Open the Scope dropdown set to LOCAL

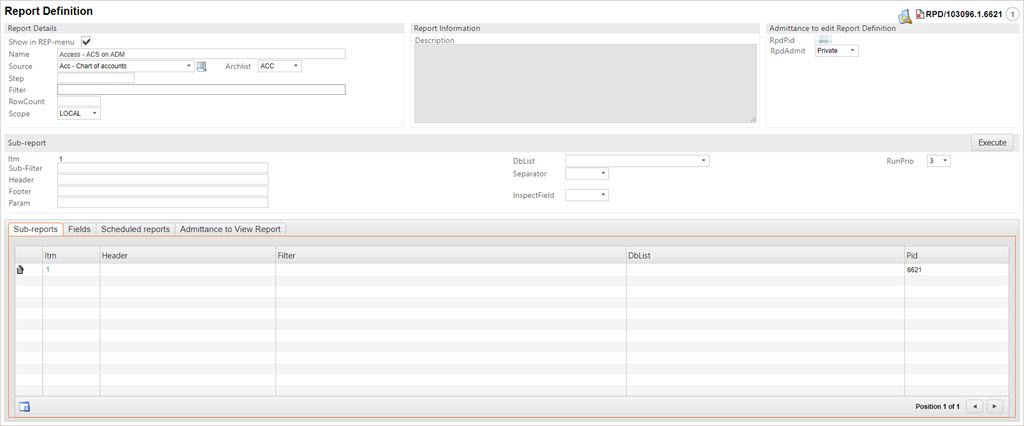79,114
